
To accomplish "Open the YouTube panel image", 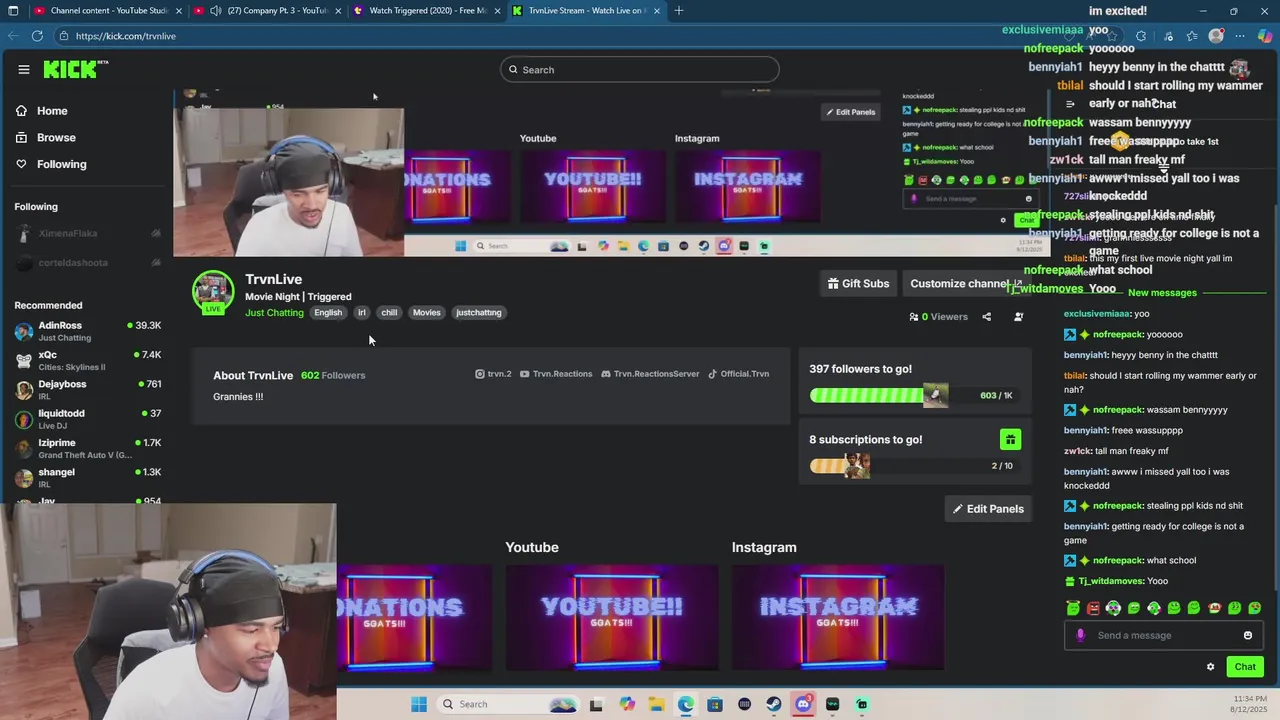I will coord(611,617).
